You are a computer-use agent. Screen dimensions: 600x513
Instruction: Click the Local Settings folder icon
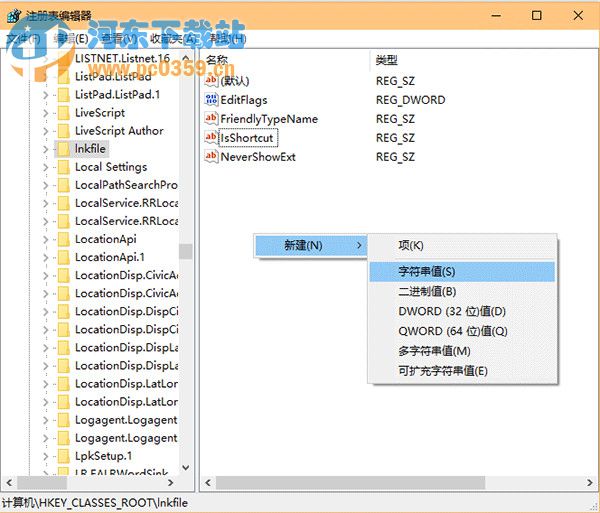click(63, 167)
